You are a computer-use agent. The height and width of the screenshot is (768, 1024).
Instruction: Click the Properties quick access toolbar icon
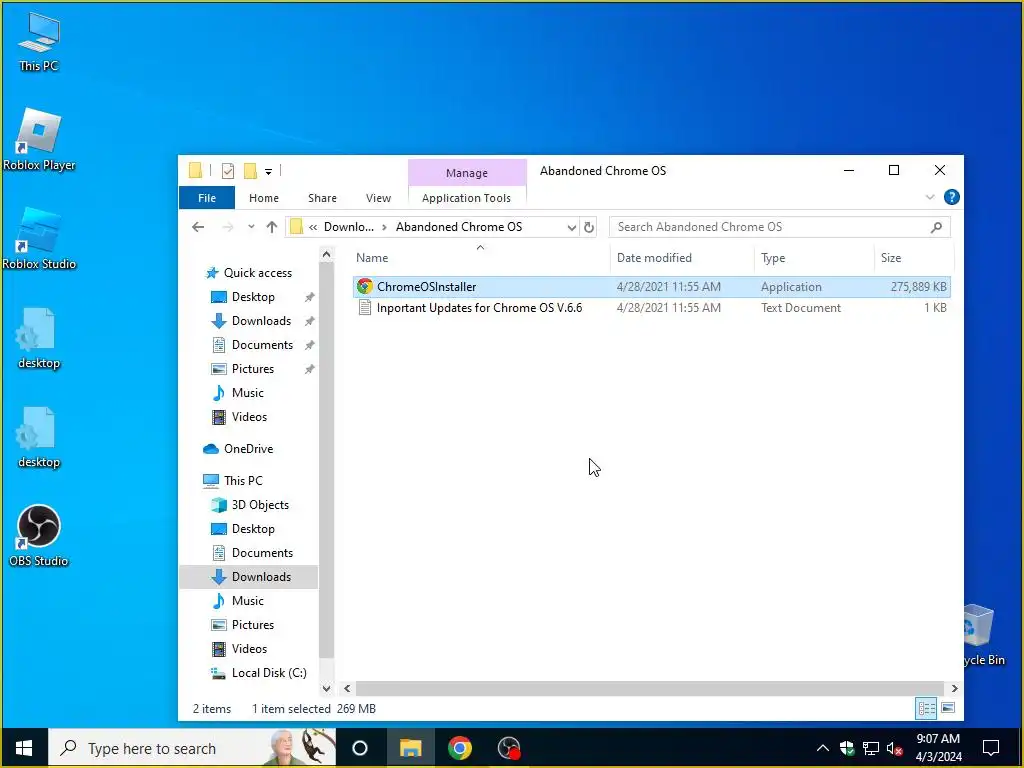[x=227, y=171]
